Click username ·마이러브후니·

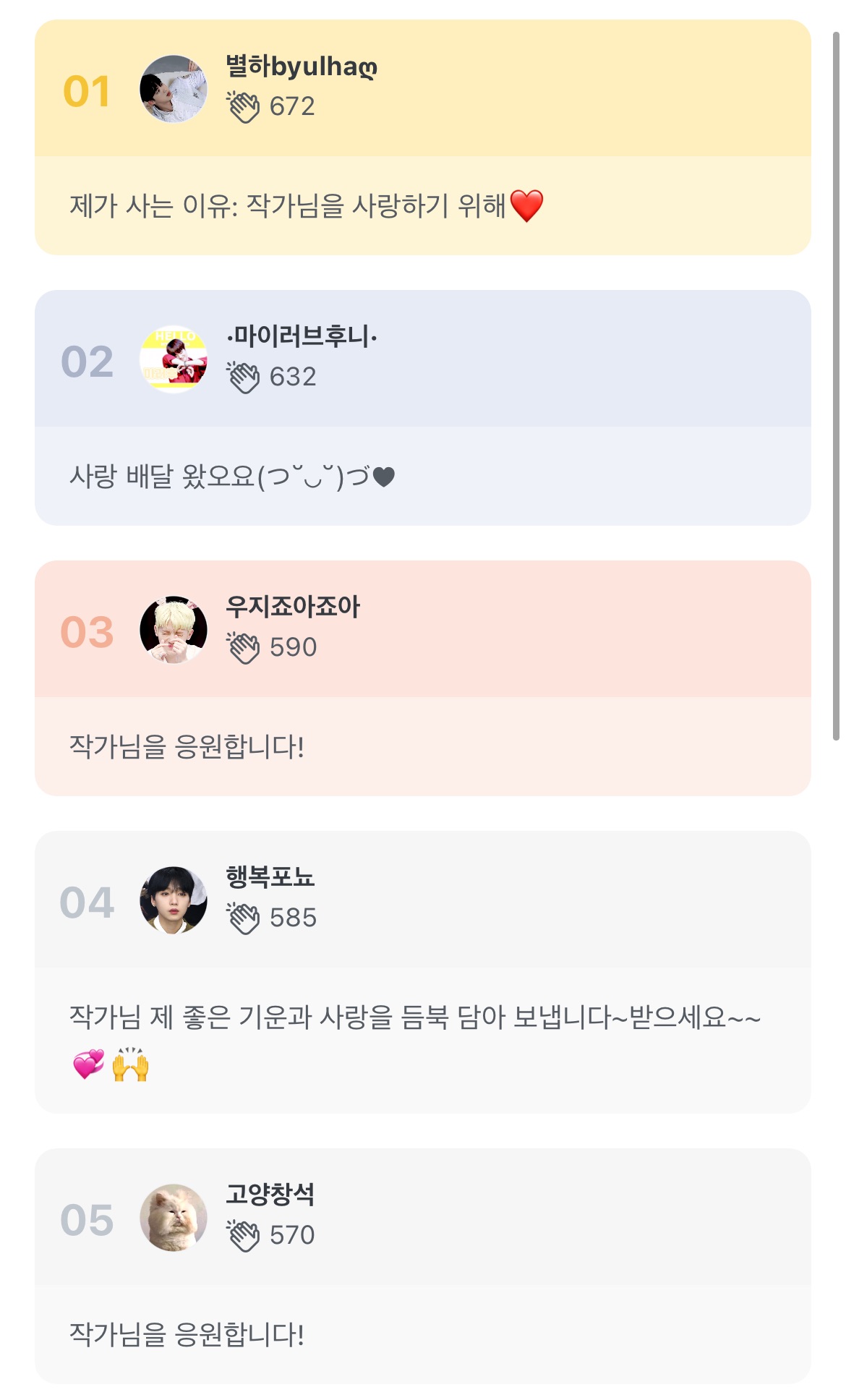(302, 337)
